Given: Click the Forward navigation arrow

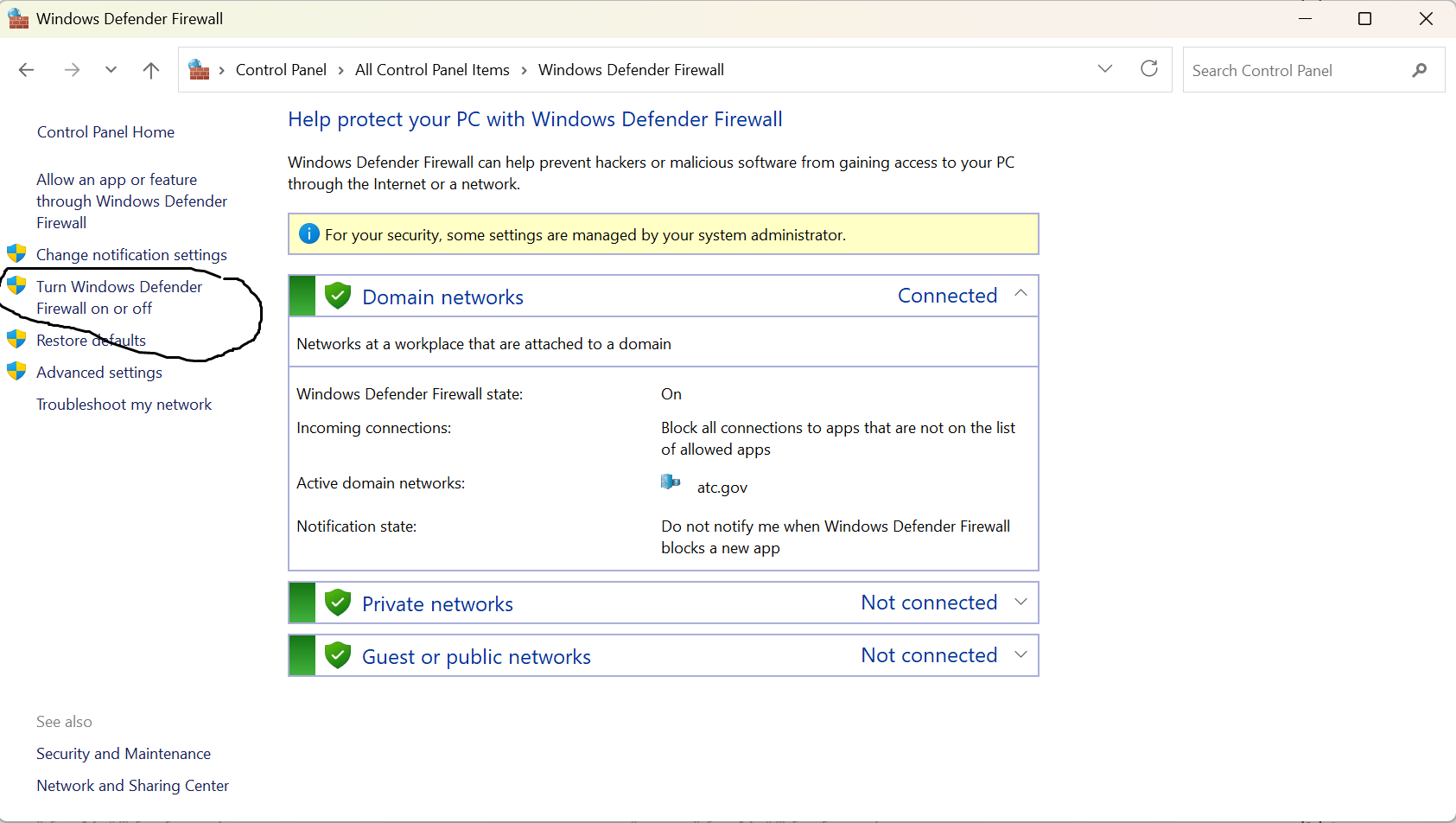Looking at the screenshot, I should click(x=72, y=70).
